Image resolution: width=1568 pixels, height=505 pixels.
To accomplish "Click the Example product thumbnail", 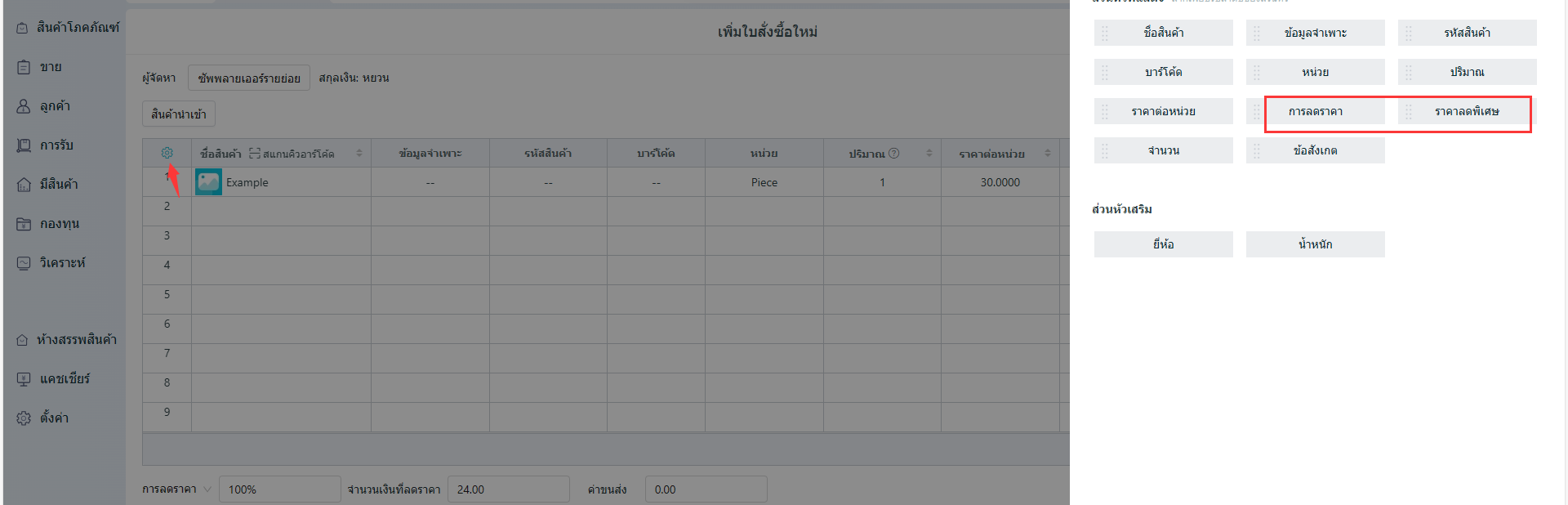I will pos(208,182).
